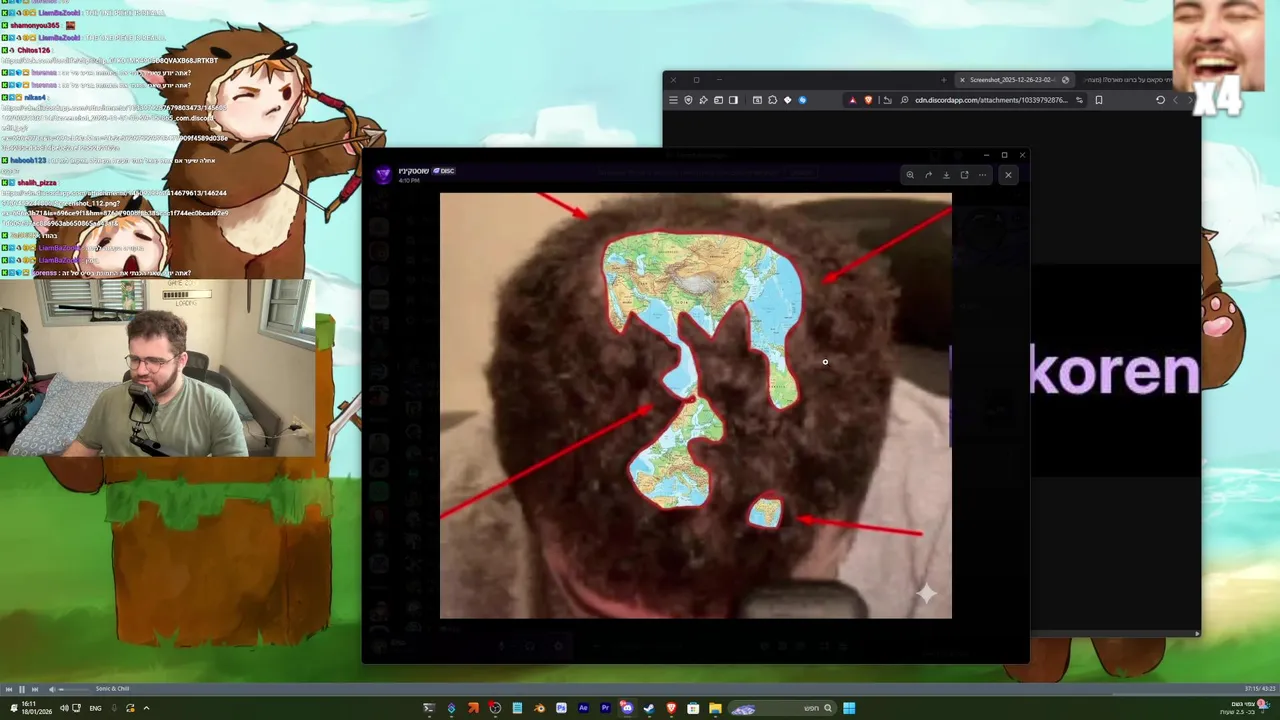
Task: Close the Discord image viewer overlay
Action: 1008,175
